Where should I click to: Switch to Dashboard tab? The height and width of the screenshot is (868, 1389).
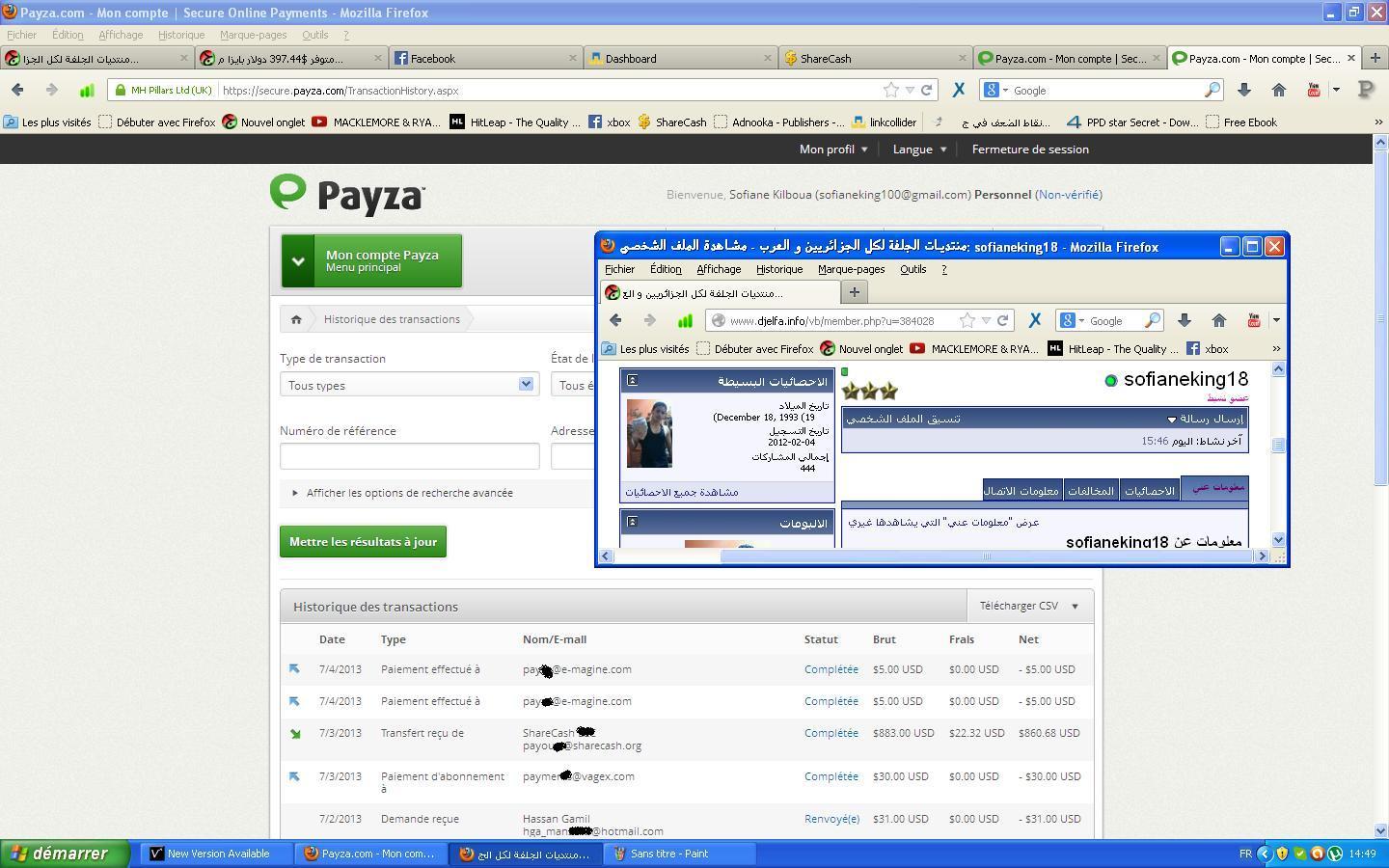pos(680,58)
